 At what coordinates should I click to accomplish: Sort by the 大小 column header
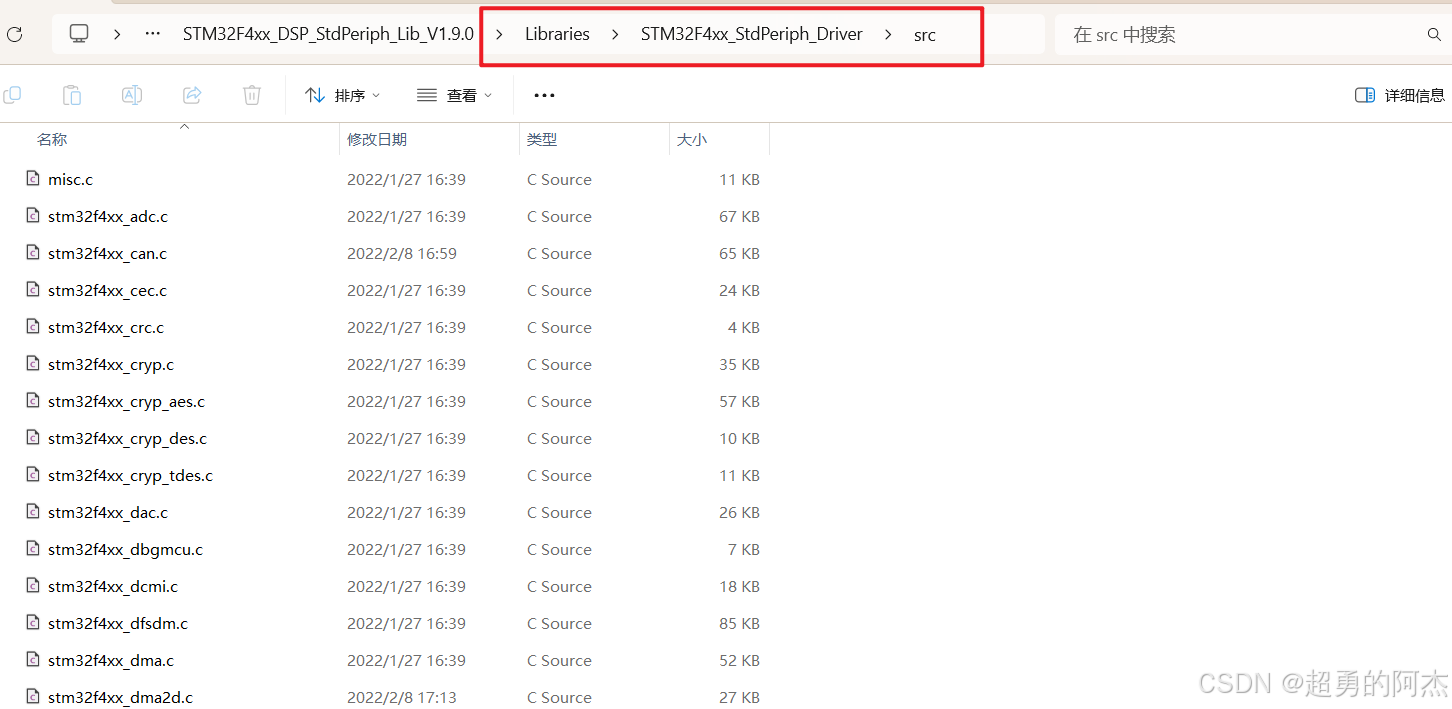coord(692,140)
